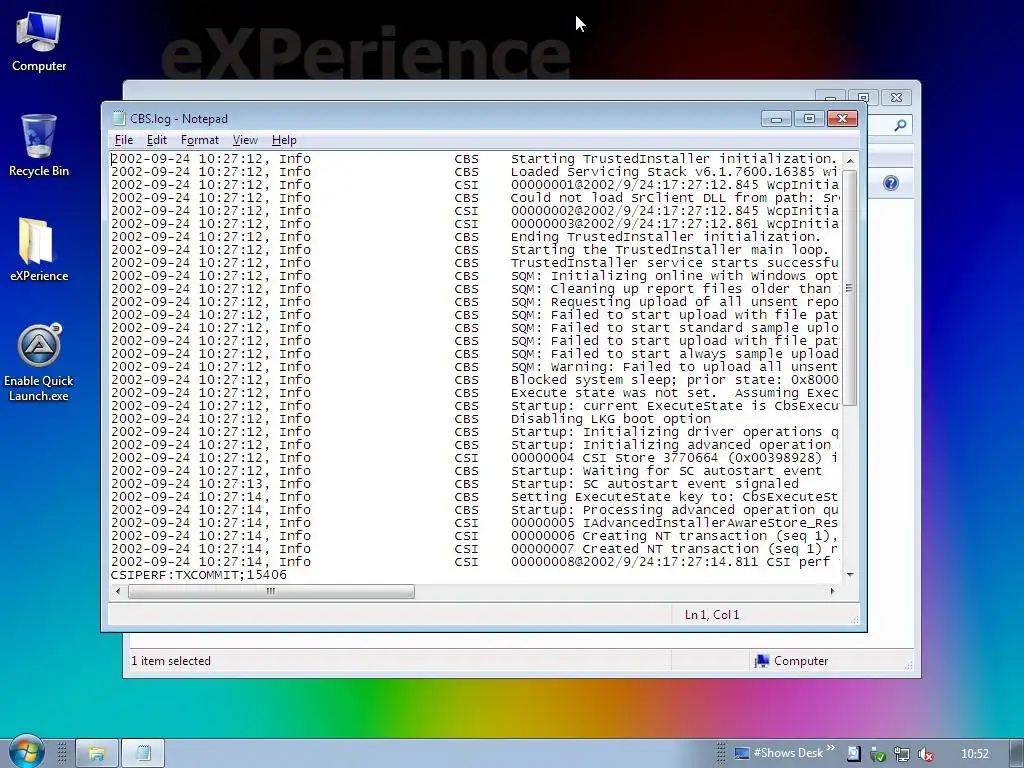Click the Ln 1, Col 1 status bar text
This screenshot has height=768, width=1024.
pos(712,615)
